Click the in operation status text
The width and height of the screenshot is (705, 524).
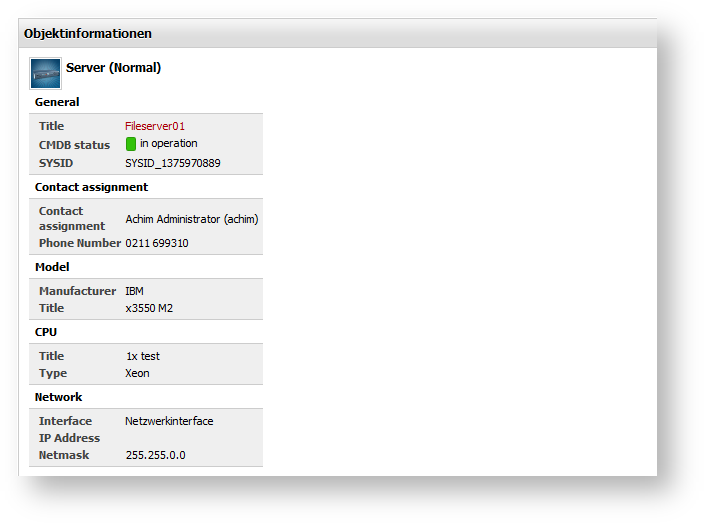click(168, 143)
